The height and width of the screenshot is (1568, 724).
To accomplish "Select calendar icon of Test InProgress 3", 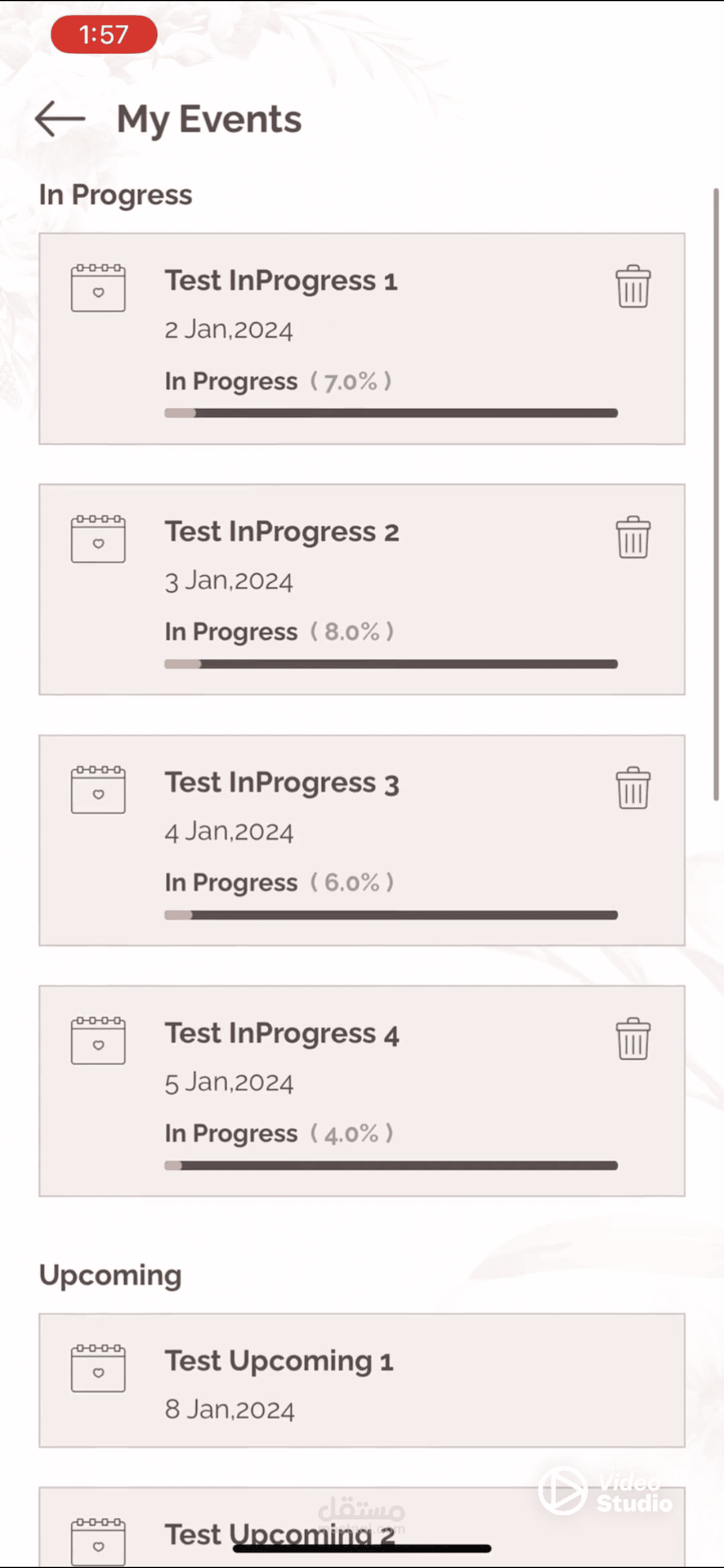I will (98, 789).
